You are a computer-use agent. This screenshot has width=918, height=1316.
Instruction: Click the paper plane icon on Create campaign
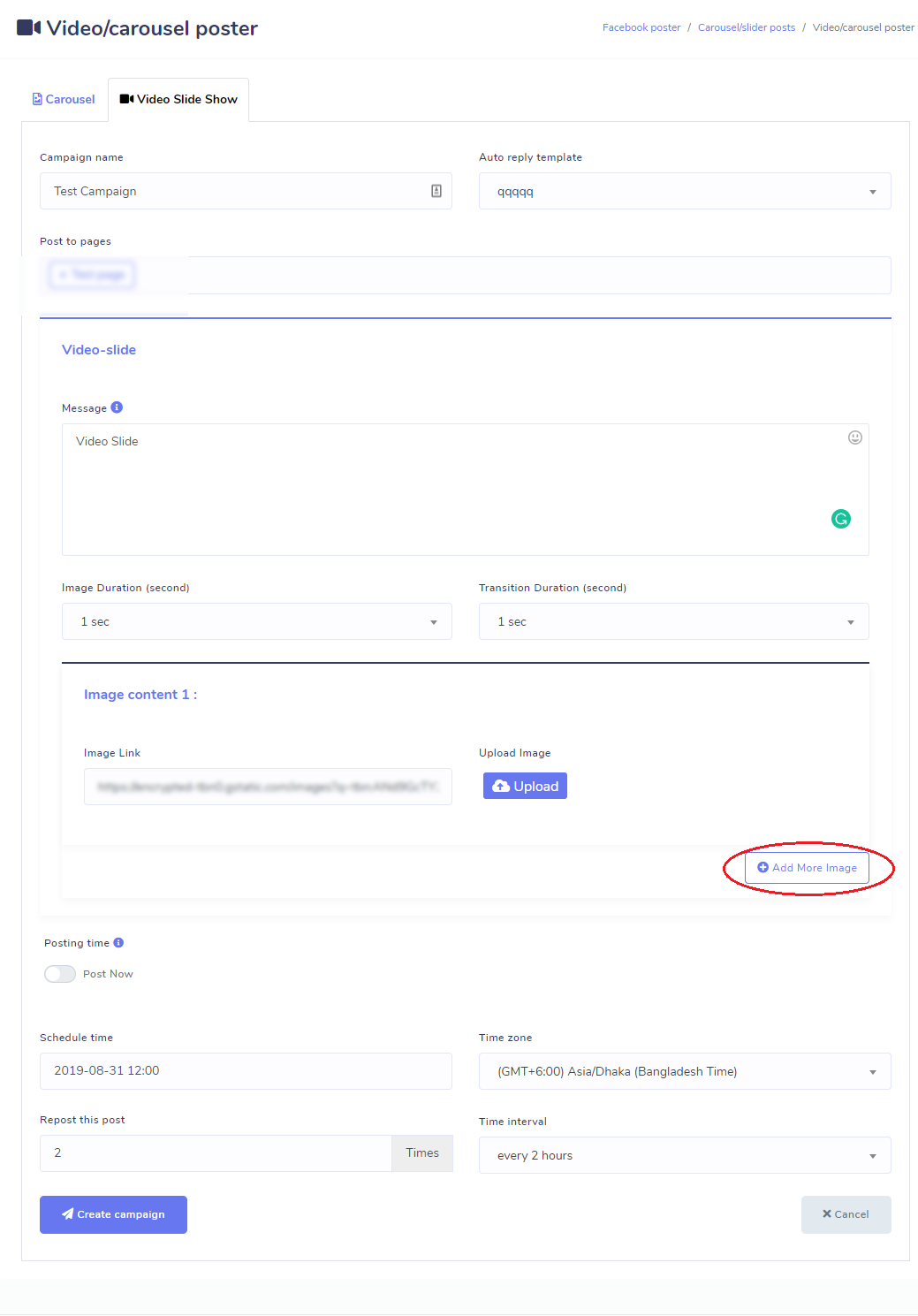point(69,1213)
